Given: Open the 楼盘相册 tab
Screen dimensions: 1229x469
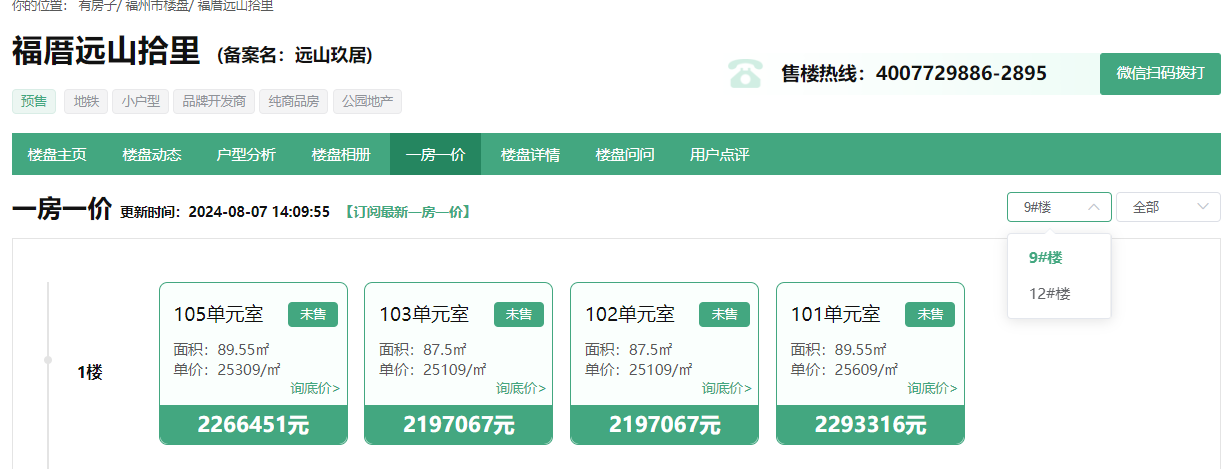Looking at the screenshot, I should [341, 155].
